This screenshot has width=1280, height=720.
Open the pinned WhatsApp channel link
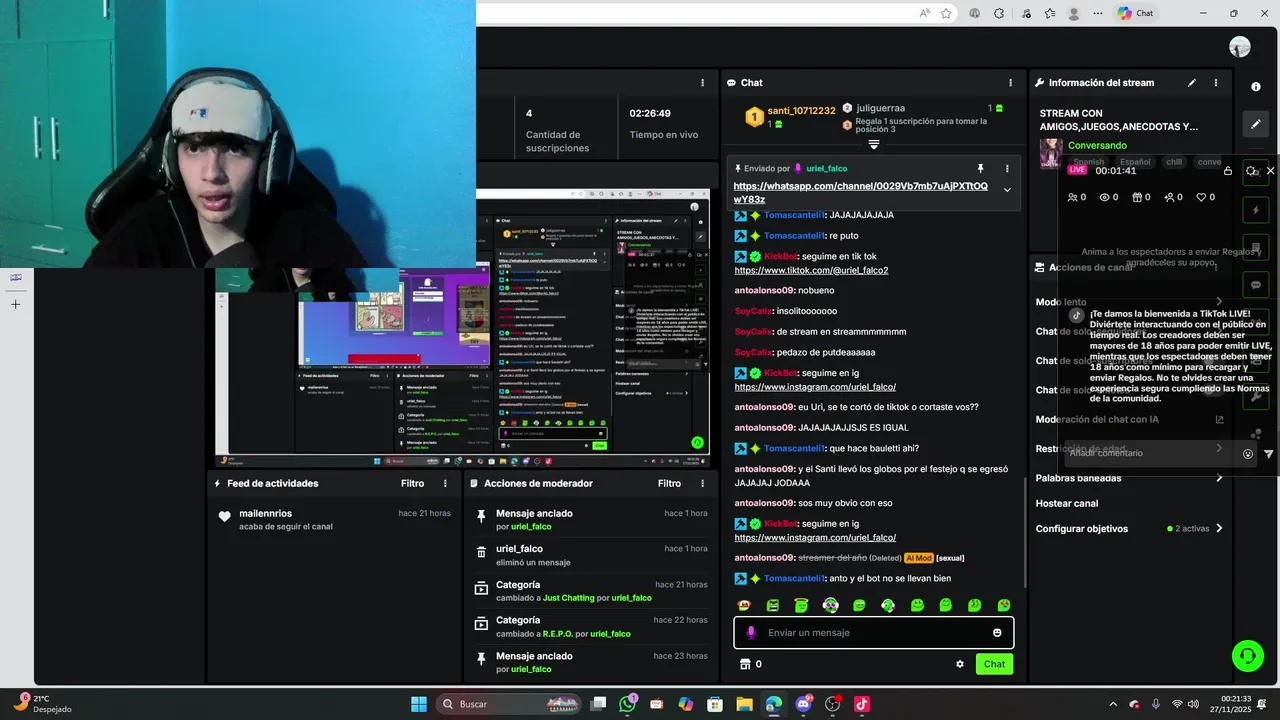860,193
